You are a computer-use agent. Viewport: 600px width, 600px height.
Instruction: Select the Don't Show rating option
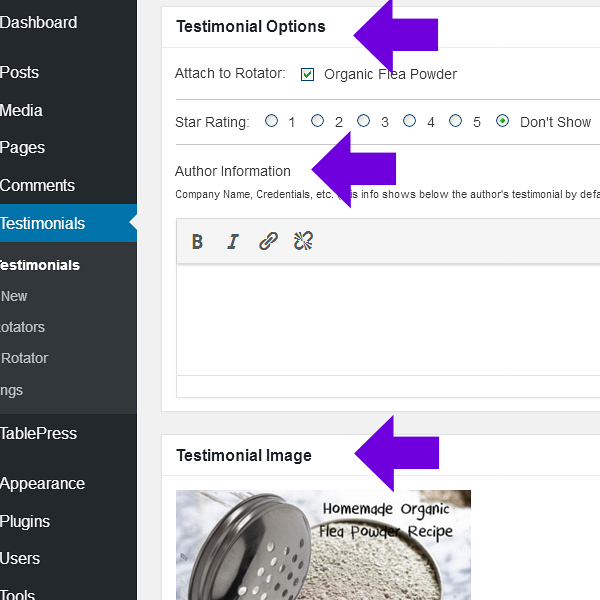coord(503,121)
